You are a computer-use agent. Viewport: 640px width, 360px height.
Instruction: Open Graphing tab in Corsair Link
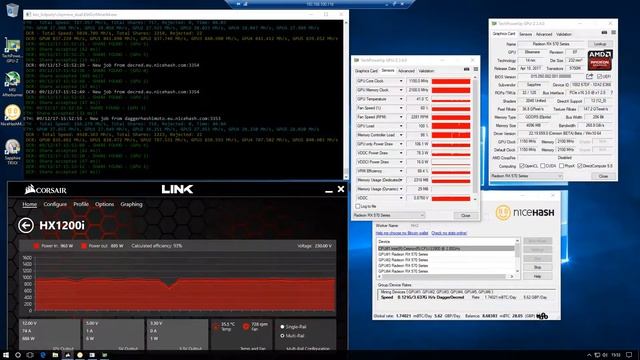[x=131, y=204]
